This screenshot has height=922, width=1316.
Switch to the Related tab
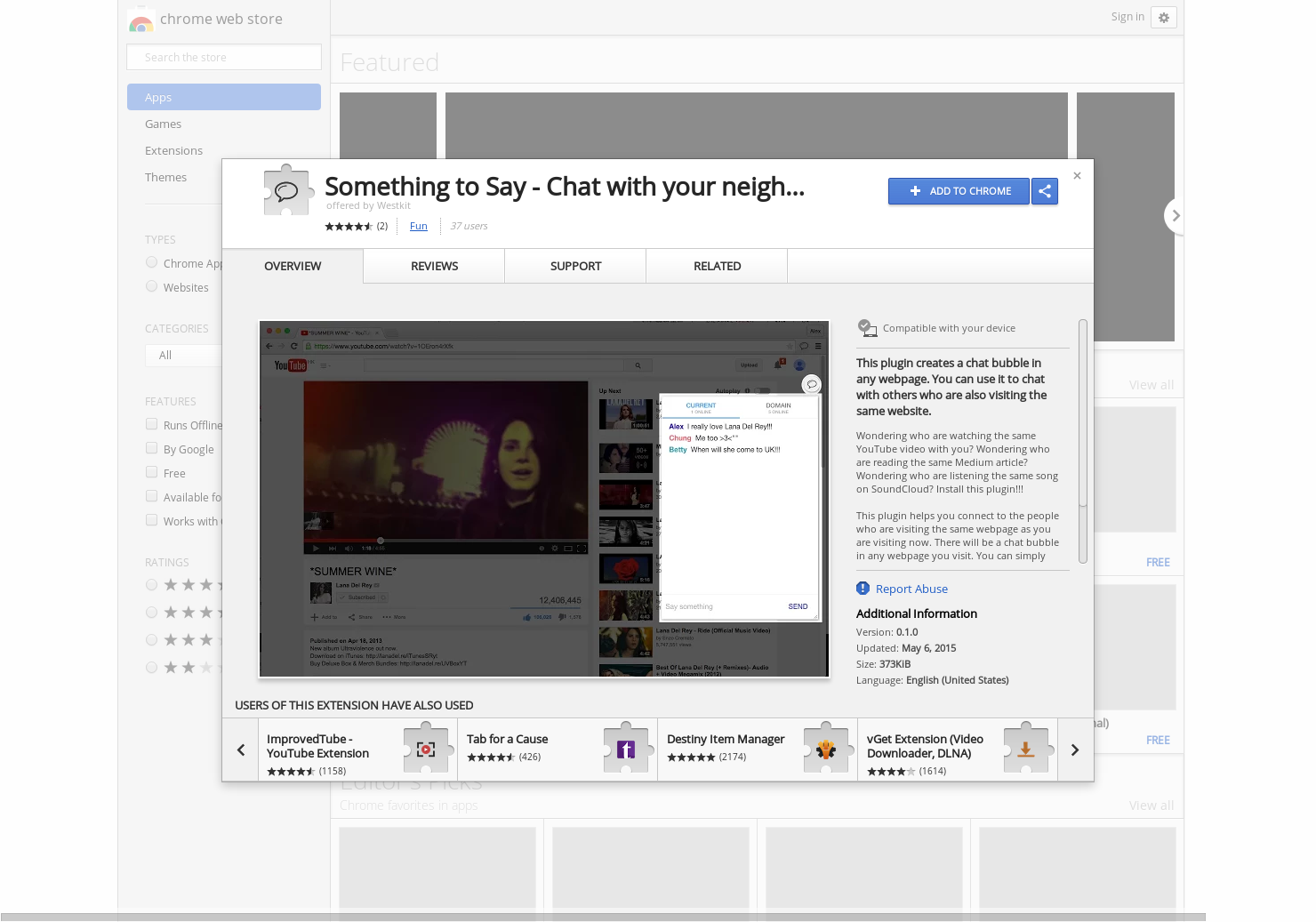717,266
